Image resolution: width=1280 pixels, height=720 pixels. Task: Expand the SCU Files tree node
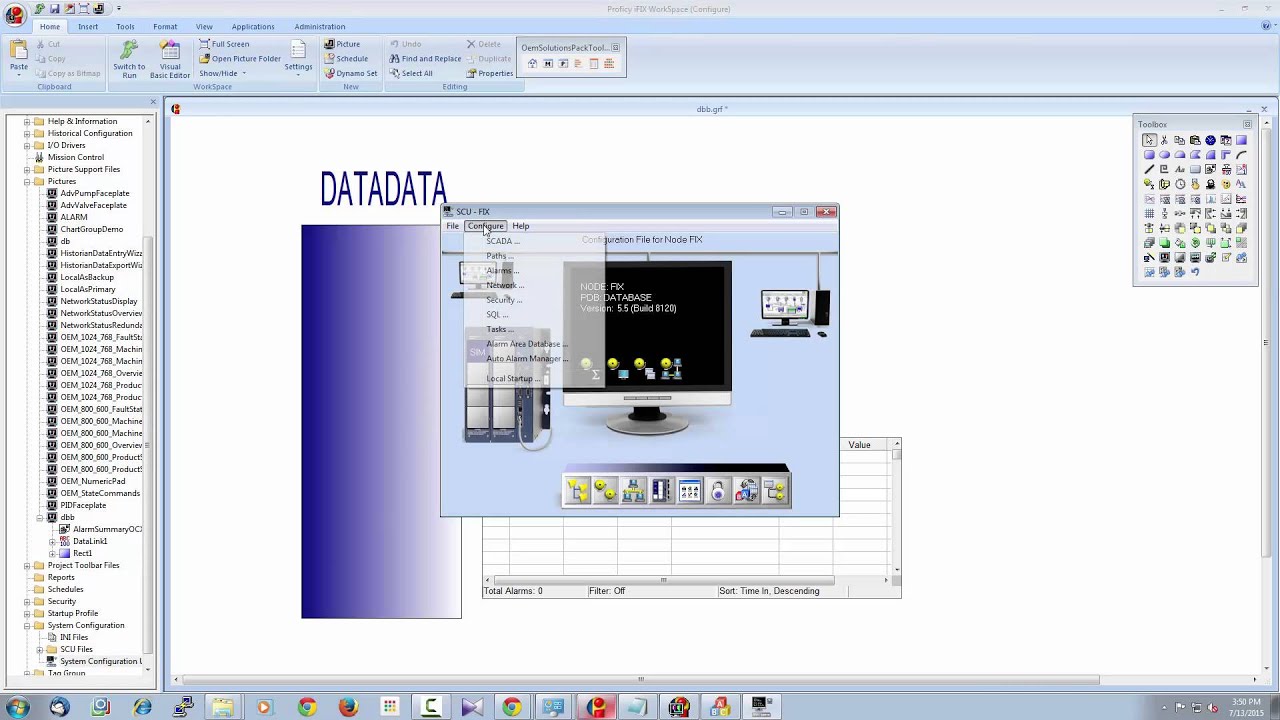point(40,649)
